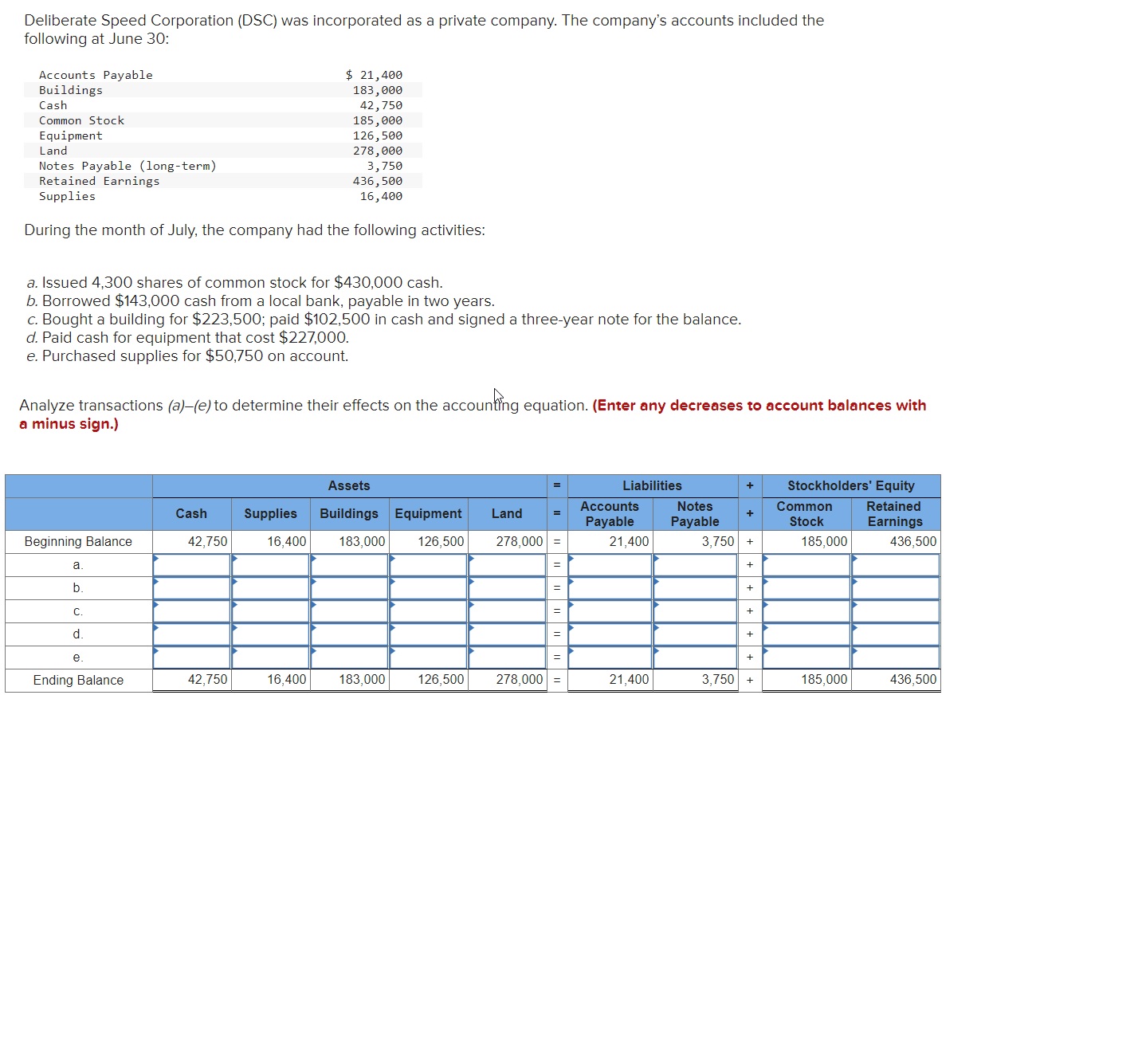Click Beginning Balance Common Stock value 185,000
Viewport: 1142px width, 1064px height.
click(x=824, y=542)
